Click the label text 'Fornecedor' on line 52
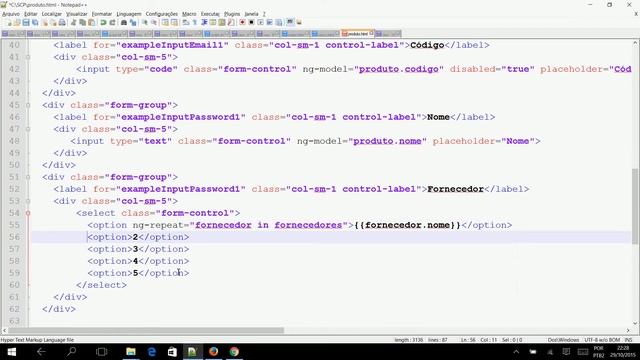Viewport: 640px width, 360px height. click(x=455, y=189)
